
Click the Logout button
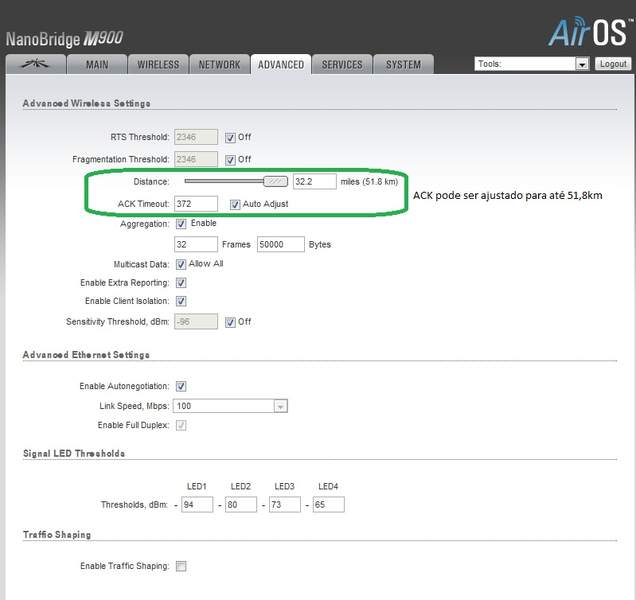(x=613, y=64)
